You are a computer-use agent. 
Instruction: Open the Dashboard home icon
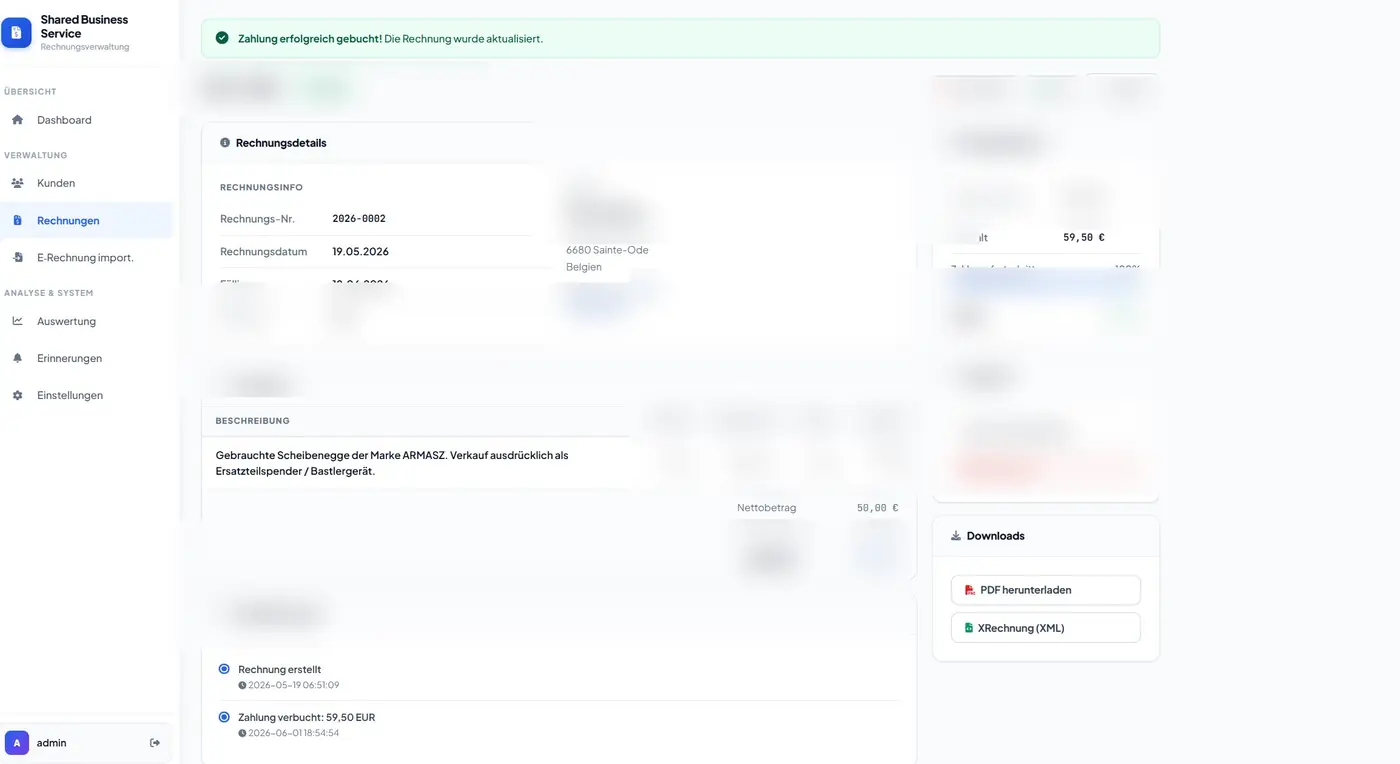click(17, 120)
